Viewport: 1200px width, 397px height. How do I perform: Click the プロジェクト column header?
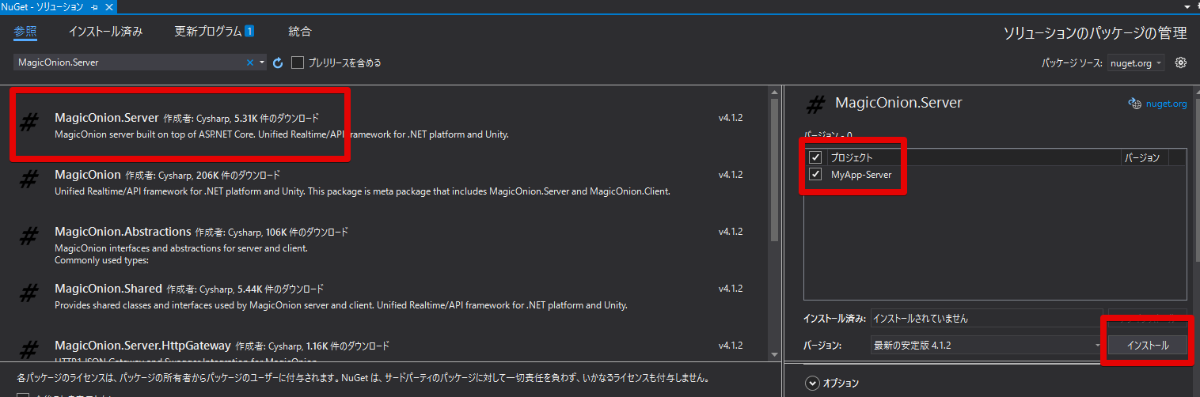[x=852, y=158]
